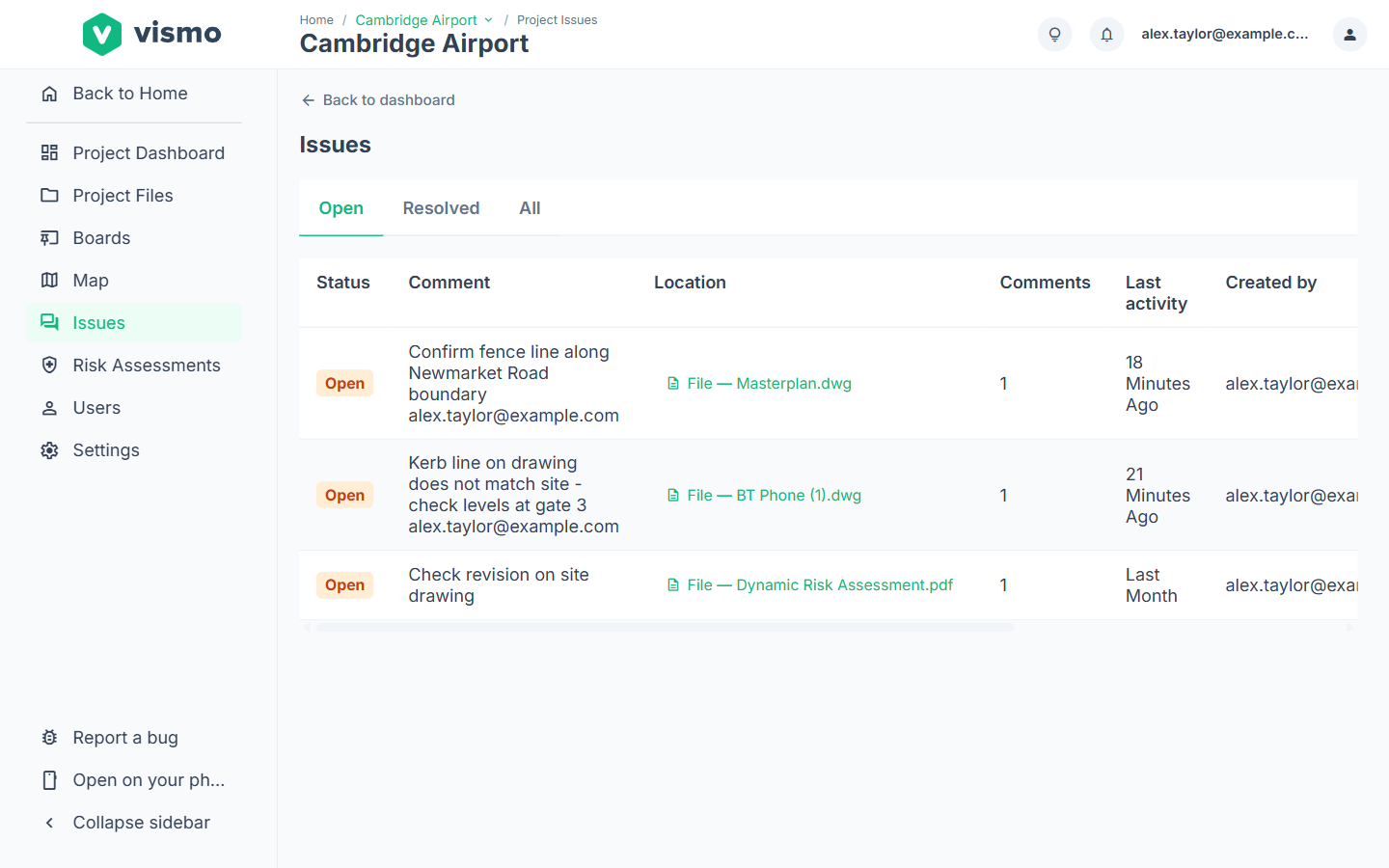Click the Masterplan.dwg file icon
Viewport: 1389px width, 868px height.
click(673, 384)
